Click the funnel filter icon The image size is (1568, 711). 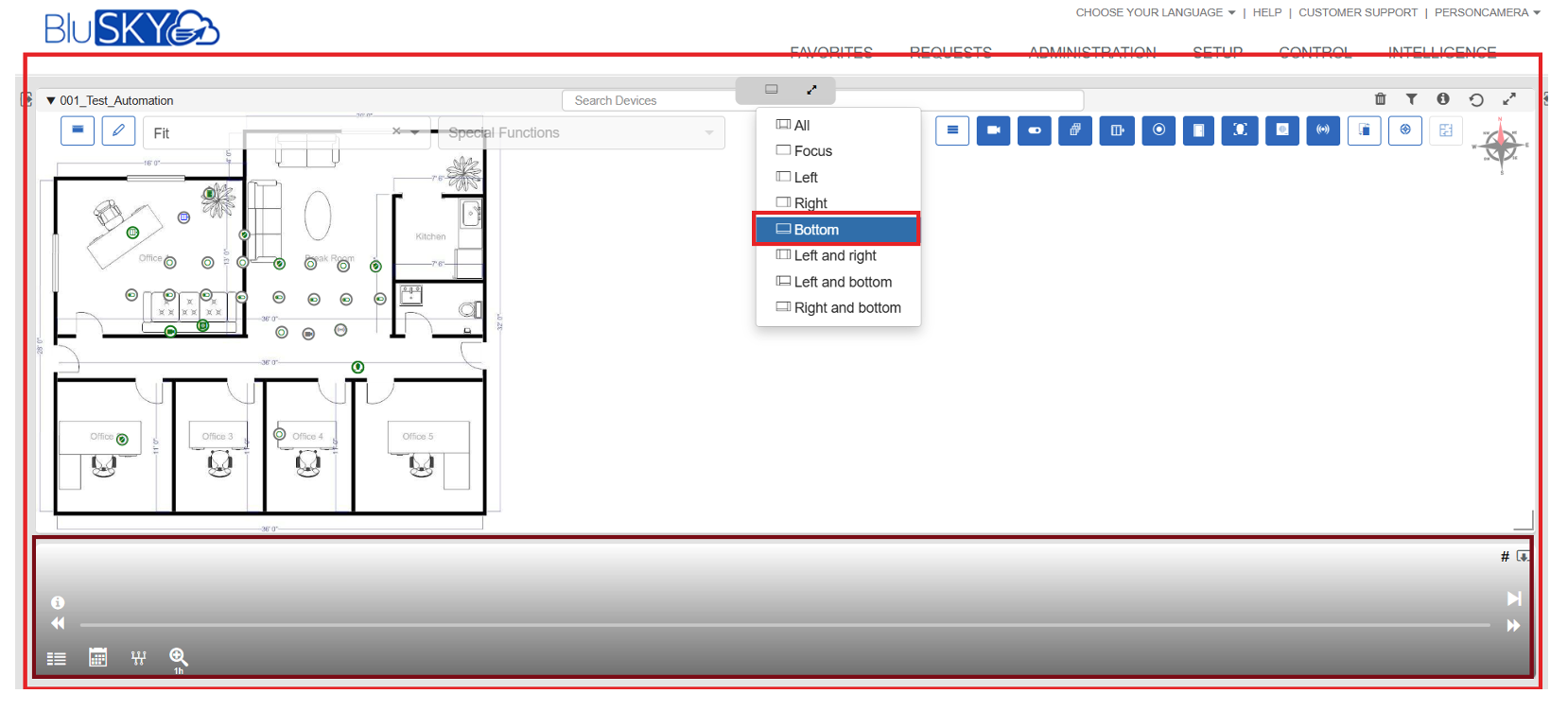point(1411,99)
